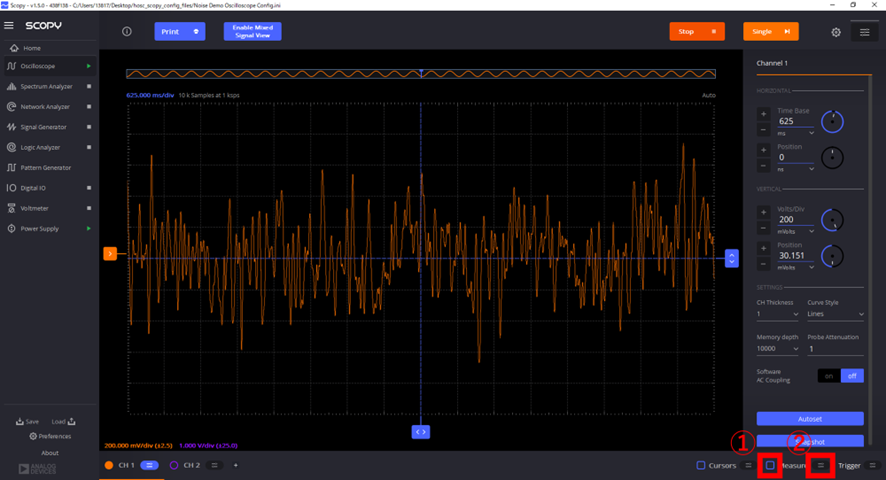Enable the Cursors checkbox

(x=701, y=465)
